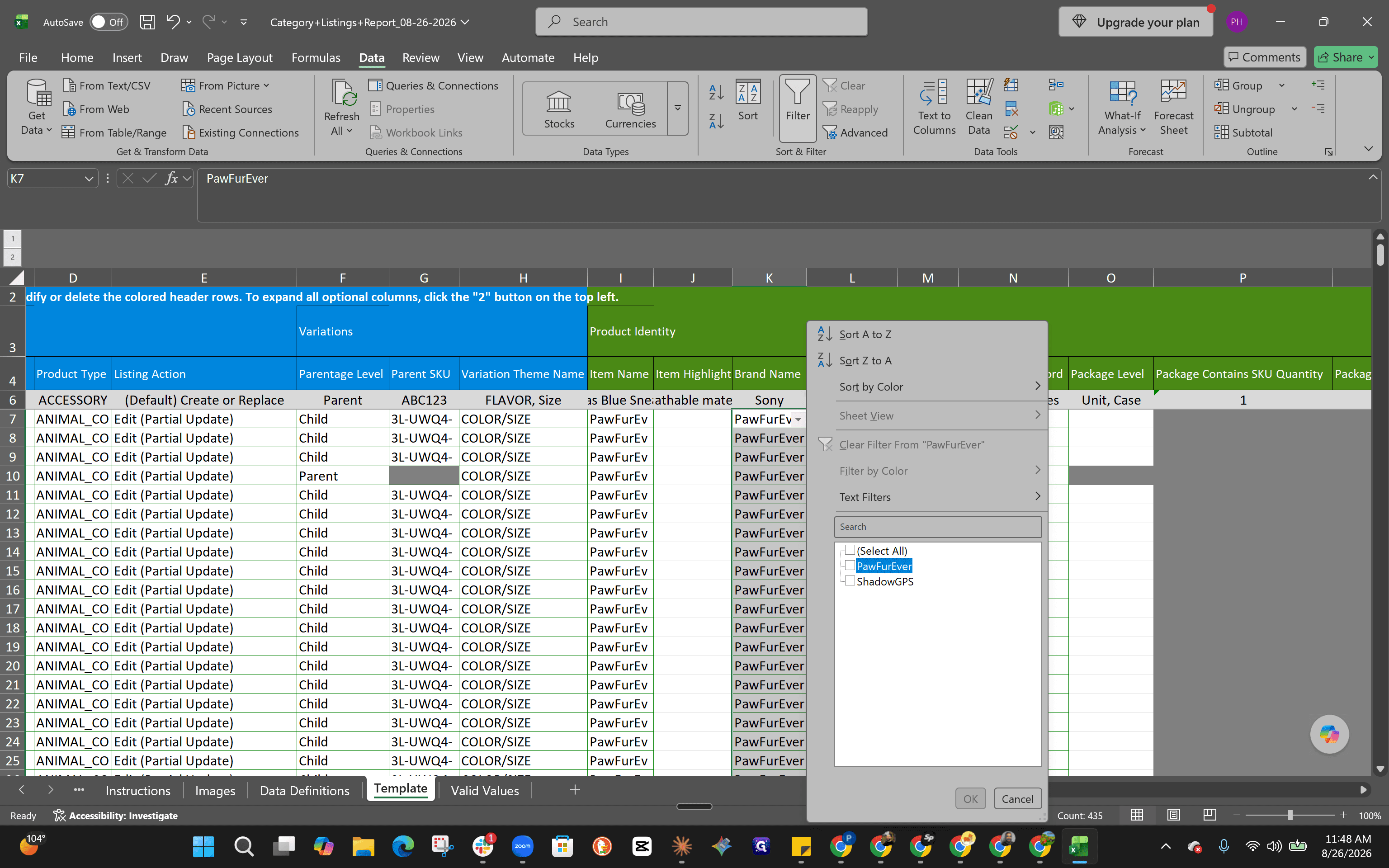Open Get Data dropdown

coord(36,108)
